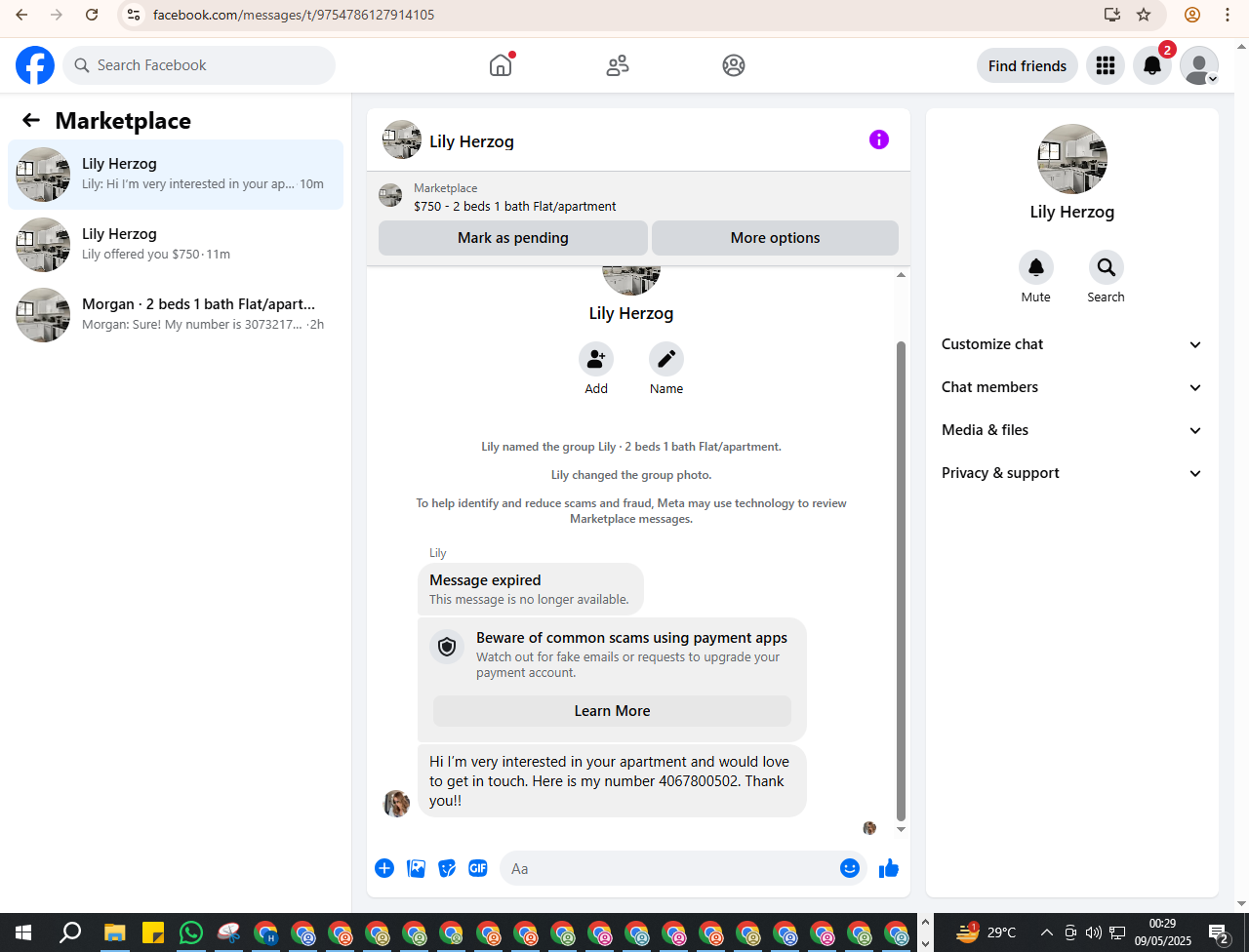The height and width of the screenshot is (952, 1249).
Task: Choose a sticker from the composer
Action: click(x=447, y=868)
